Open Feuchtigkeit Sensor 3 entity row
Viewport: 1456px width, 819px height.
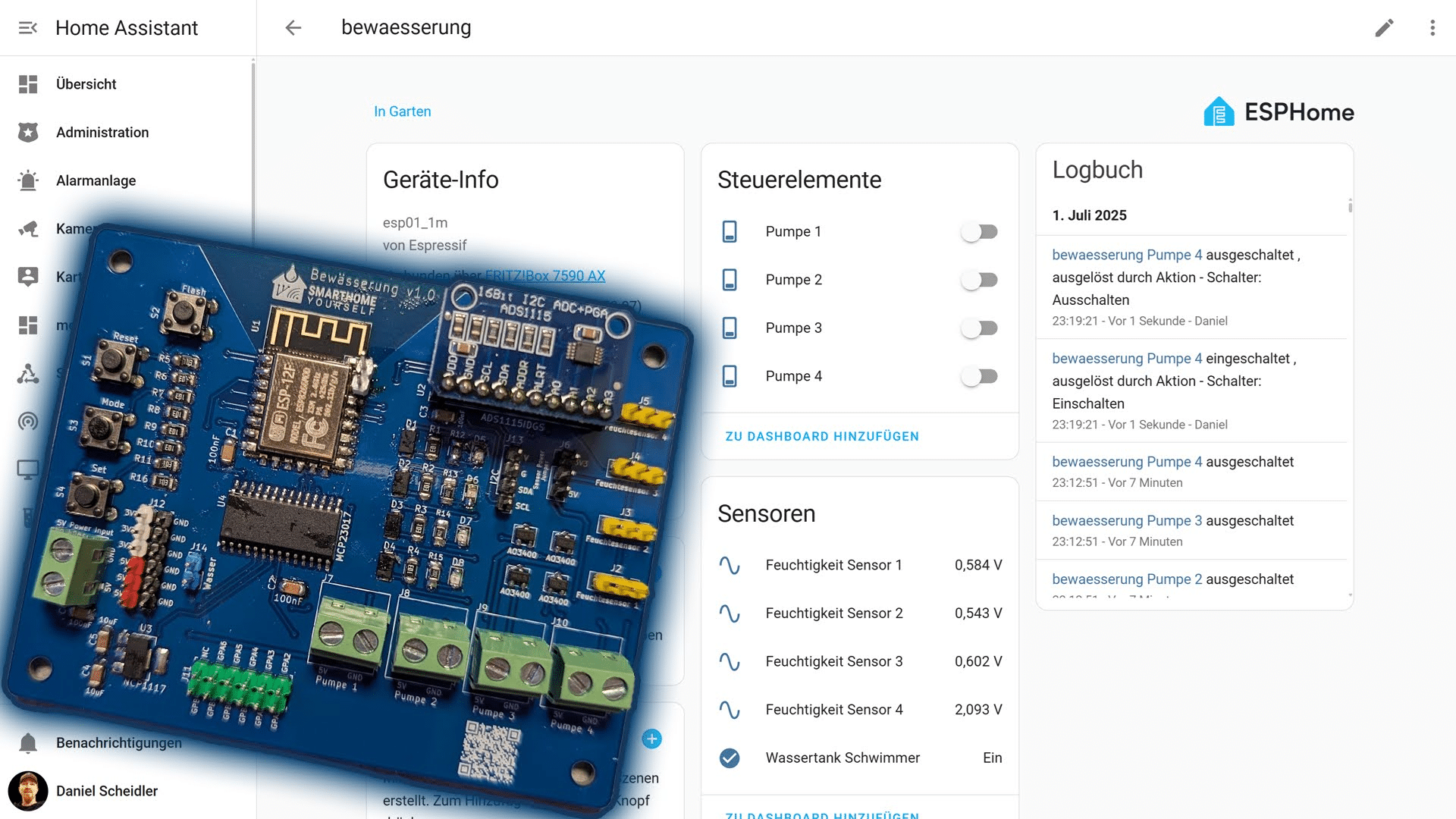[x=860, y=661]
